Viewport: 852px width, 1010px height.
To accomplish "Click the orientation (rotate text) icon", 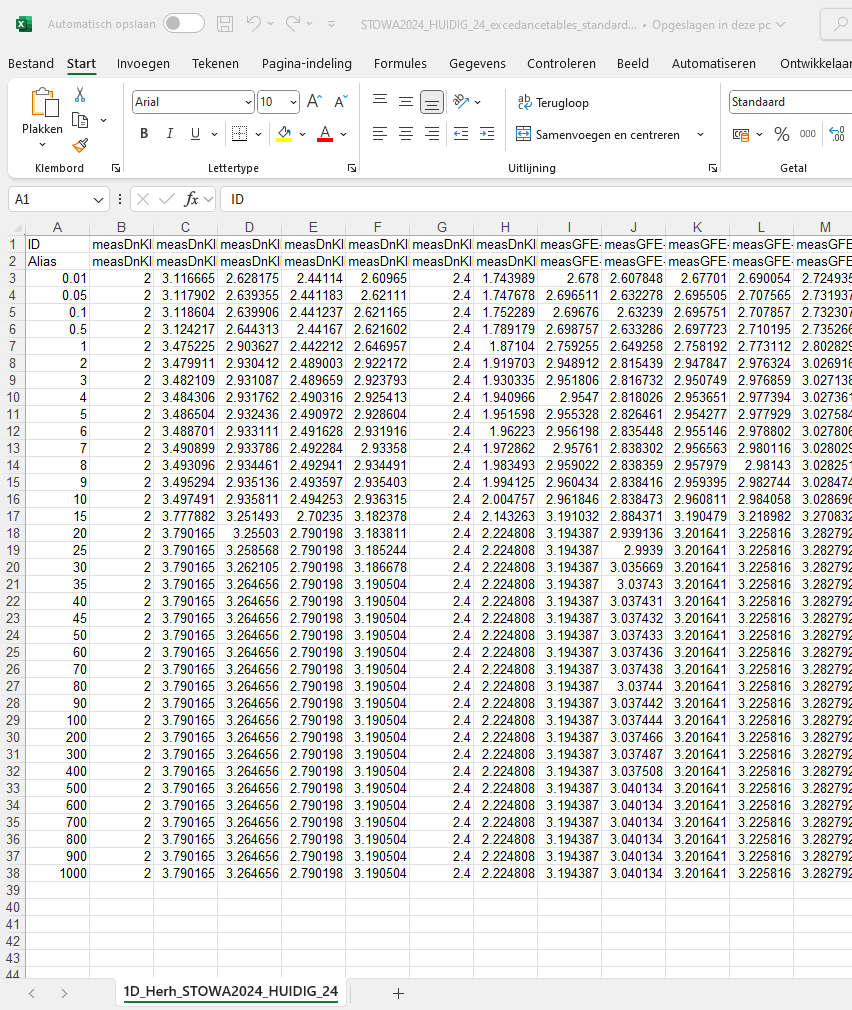I will click(x=461, y=101).
